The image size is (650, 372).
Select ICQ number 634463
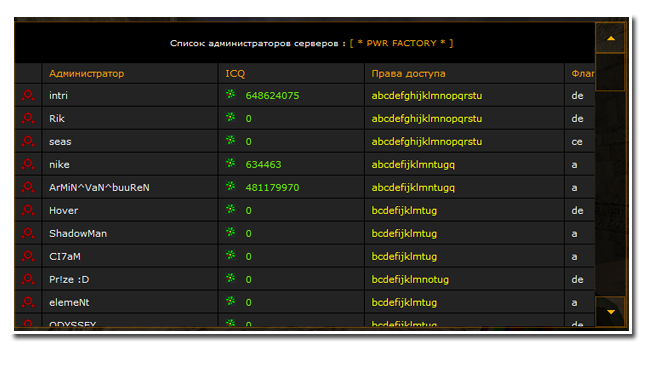[263, 164]
